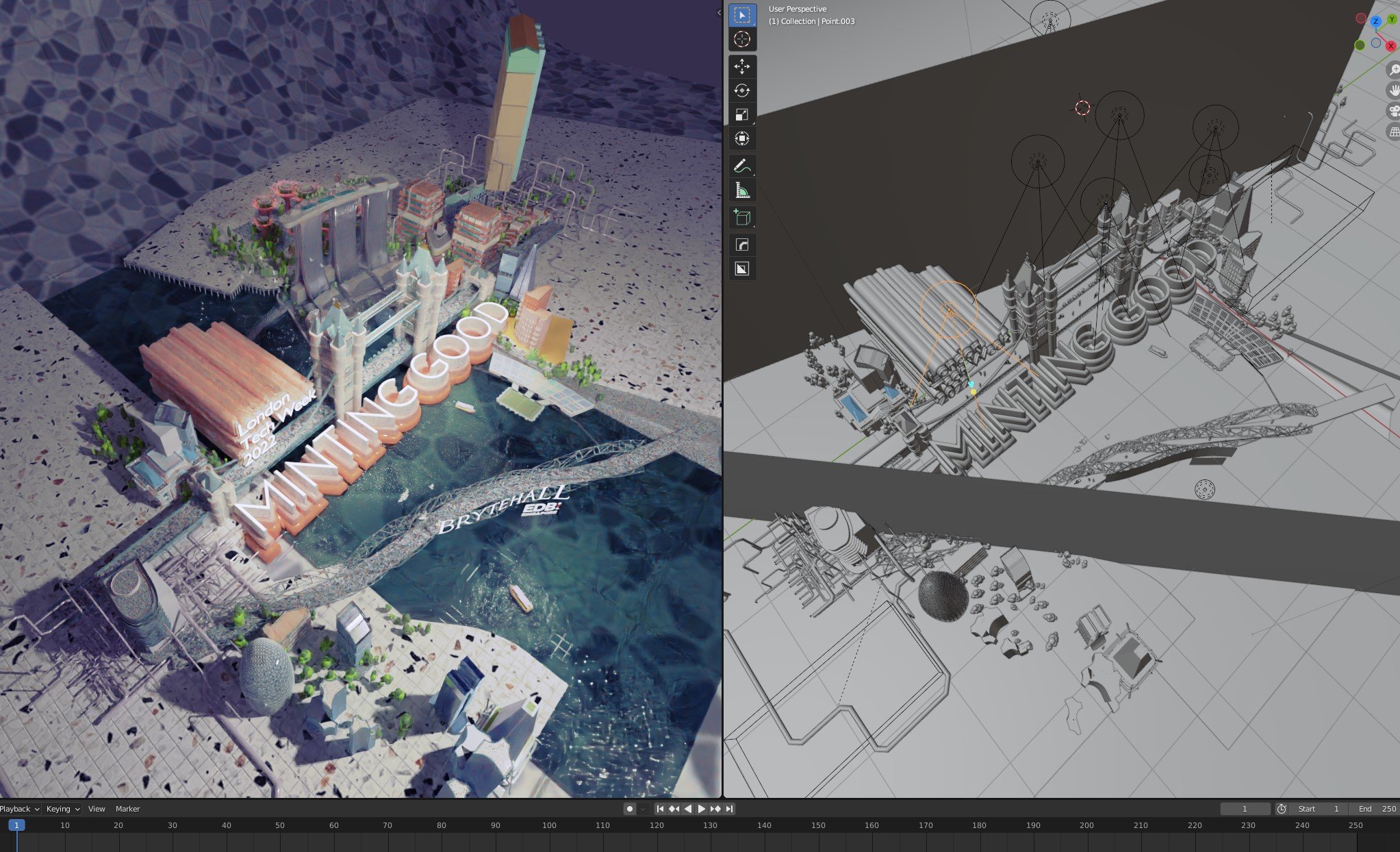The image size is (1400, 852).
Task: Play the animation in reverse
Action: (688, 809)
